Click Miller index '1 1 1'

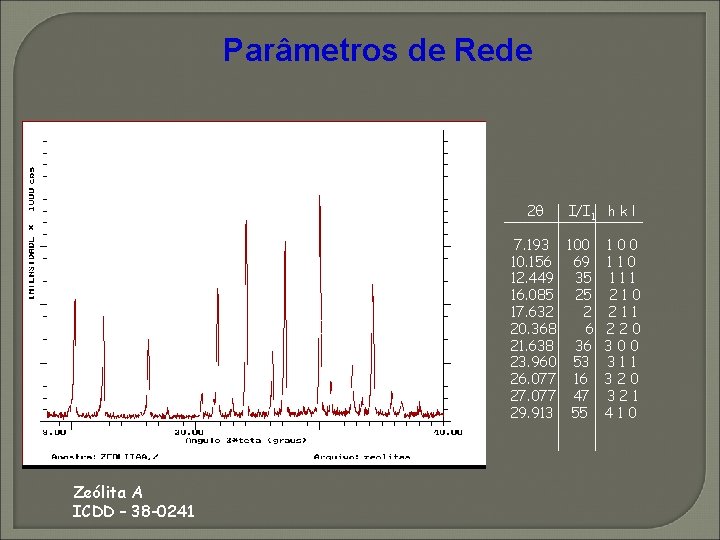[x=622, y=278]
